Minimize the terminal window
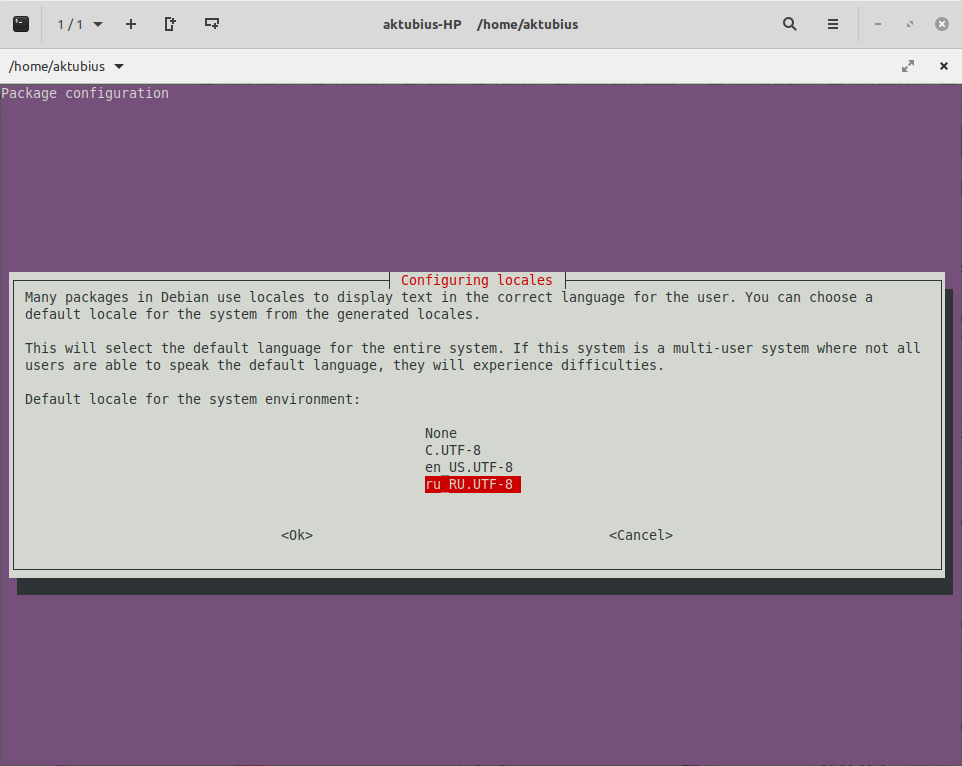962x766 pixels. 878,24
